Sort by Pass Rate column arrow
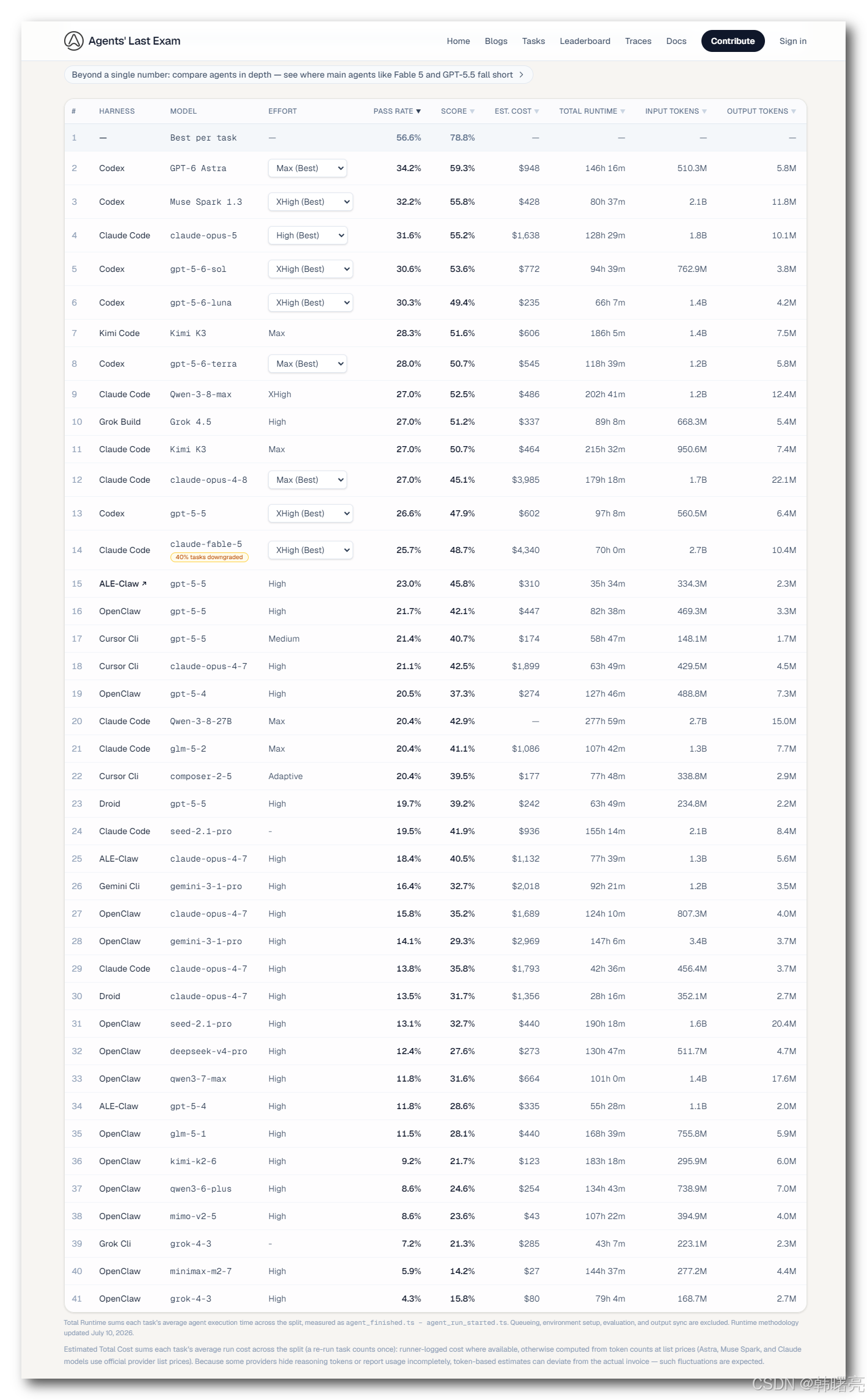 pos(419,111)
